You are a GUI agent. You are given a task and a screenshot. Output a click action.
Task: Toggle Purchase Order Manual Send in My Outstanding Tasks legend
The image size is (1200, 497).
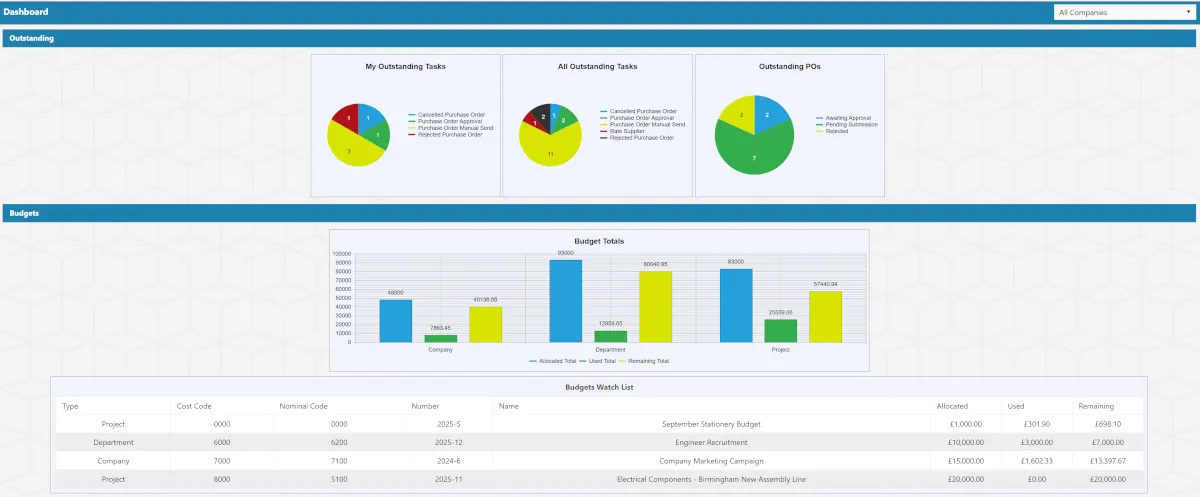pyautogui.click(x=449, y=128)
